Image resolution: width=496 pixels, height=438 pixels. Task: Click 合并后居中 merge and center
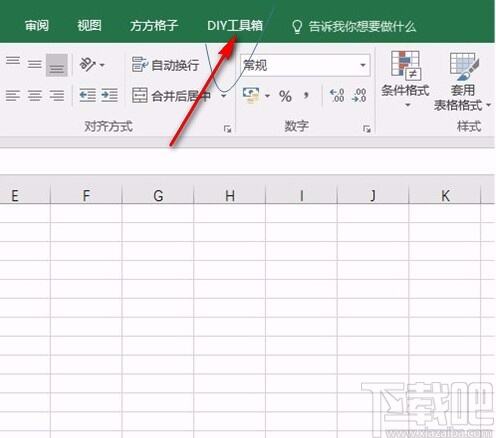[x=172, y=96]
